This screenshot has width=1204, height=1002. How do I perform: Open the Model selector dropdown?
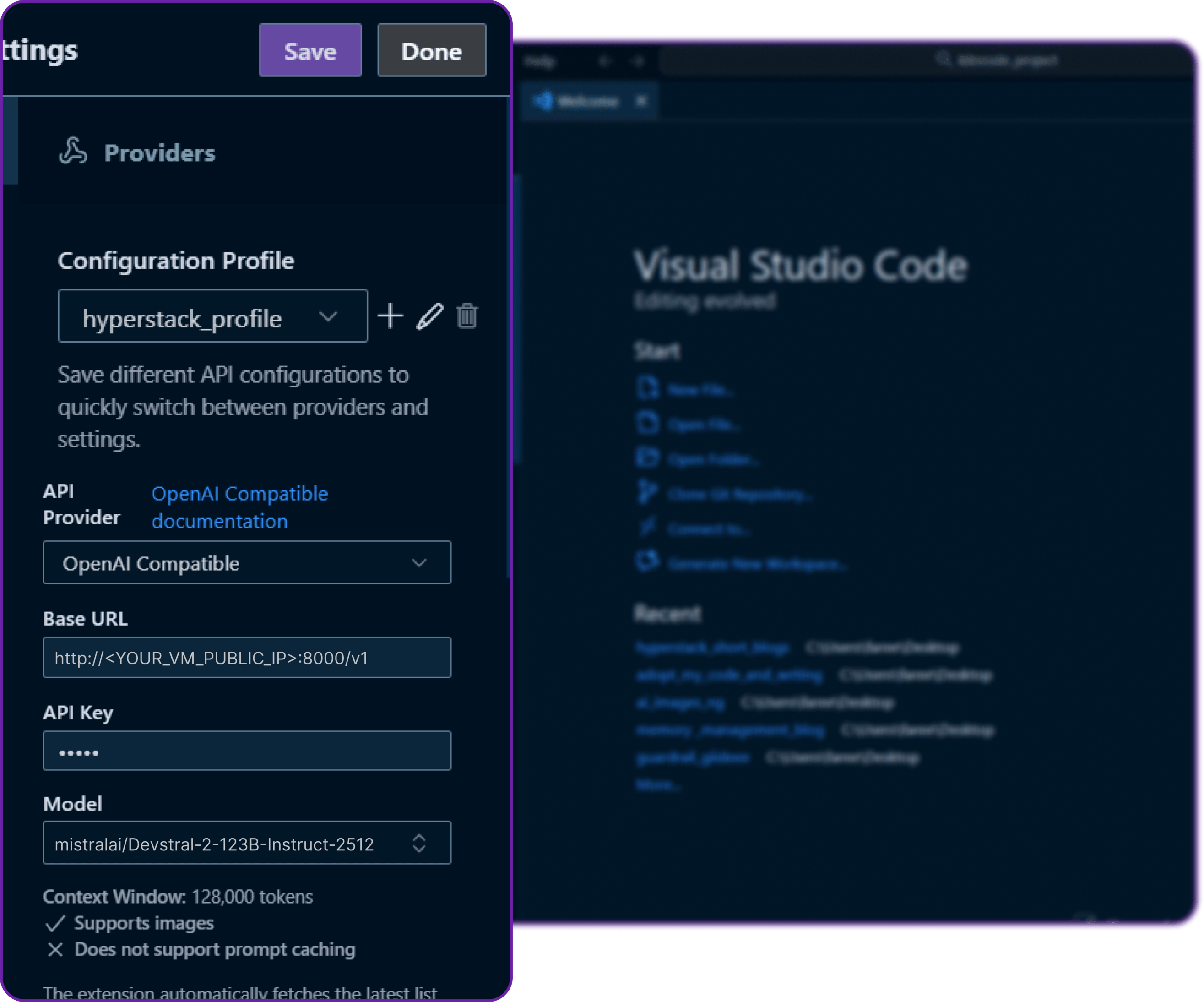419,843
